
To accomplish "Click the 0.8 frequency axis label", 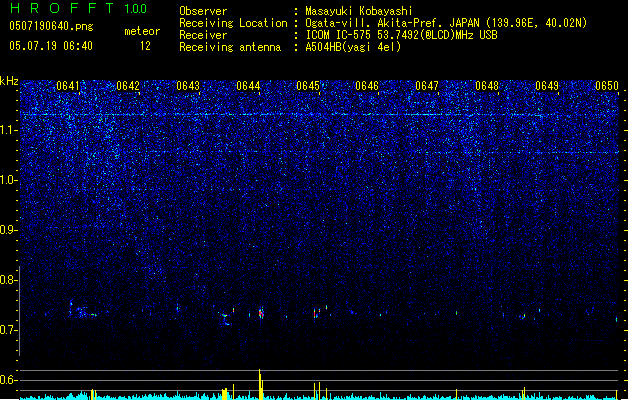I will coord(8,280).
